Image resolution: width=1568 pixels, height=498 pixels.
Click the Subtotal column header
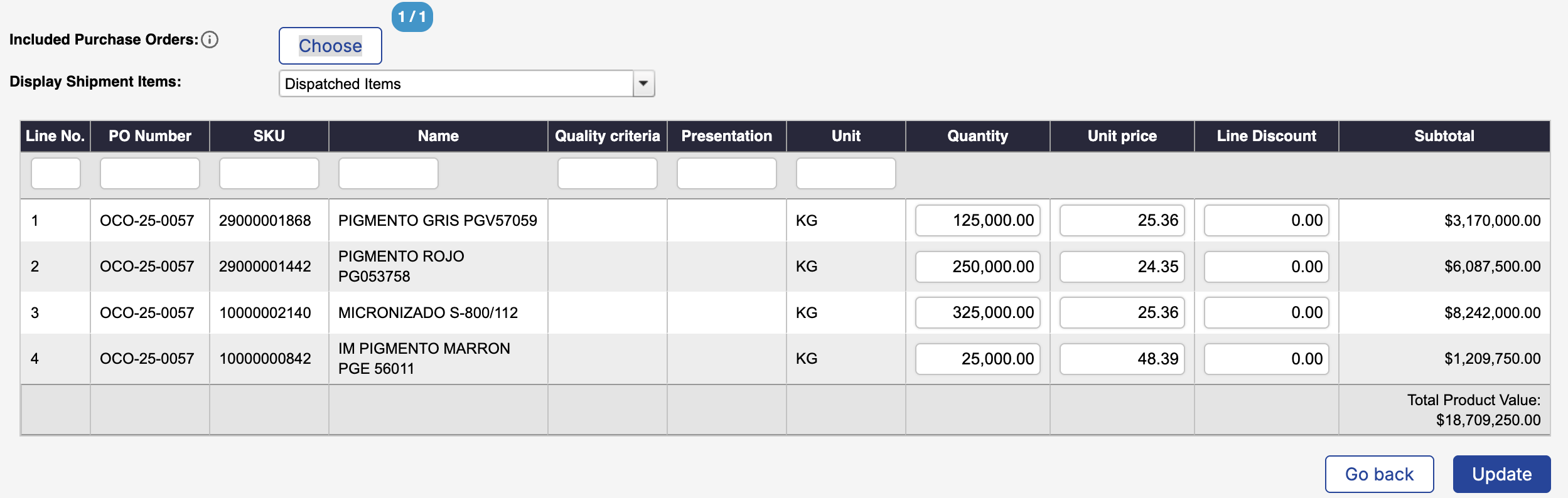click(1444, 136)
